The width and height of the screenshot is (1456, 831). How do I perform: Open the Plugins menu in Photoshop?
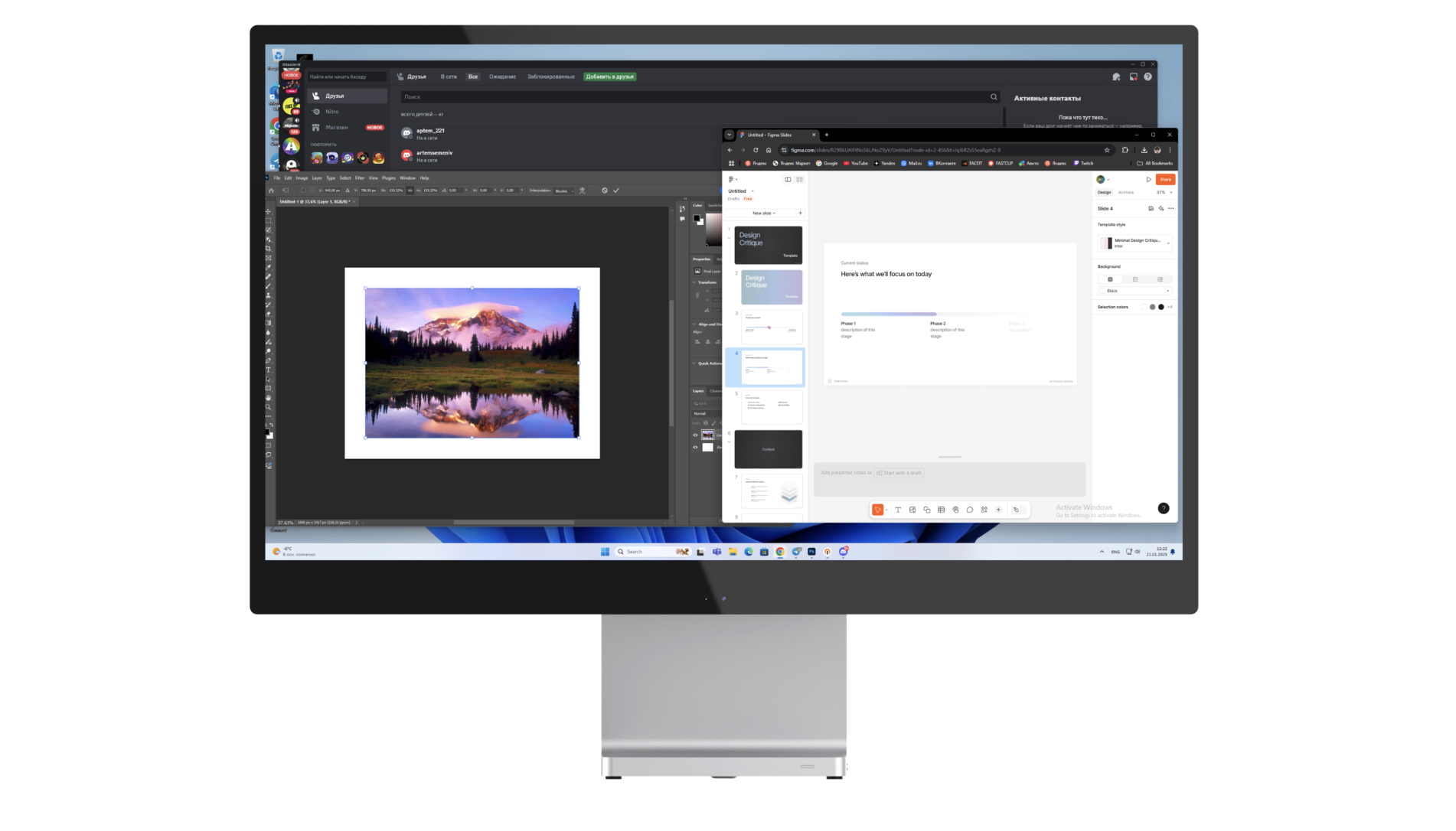pos(389,178)
